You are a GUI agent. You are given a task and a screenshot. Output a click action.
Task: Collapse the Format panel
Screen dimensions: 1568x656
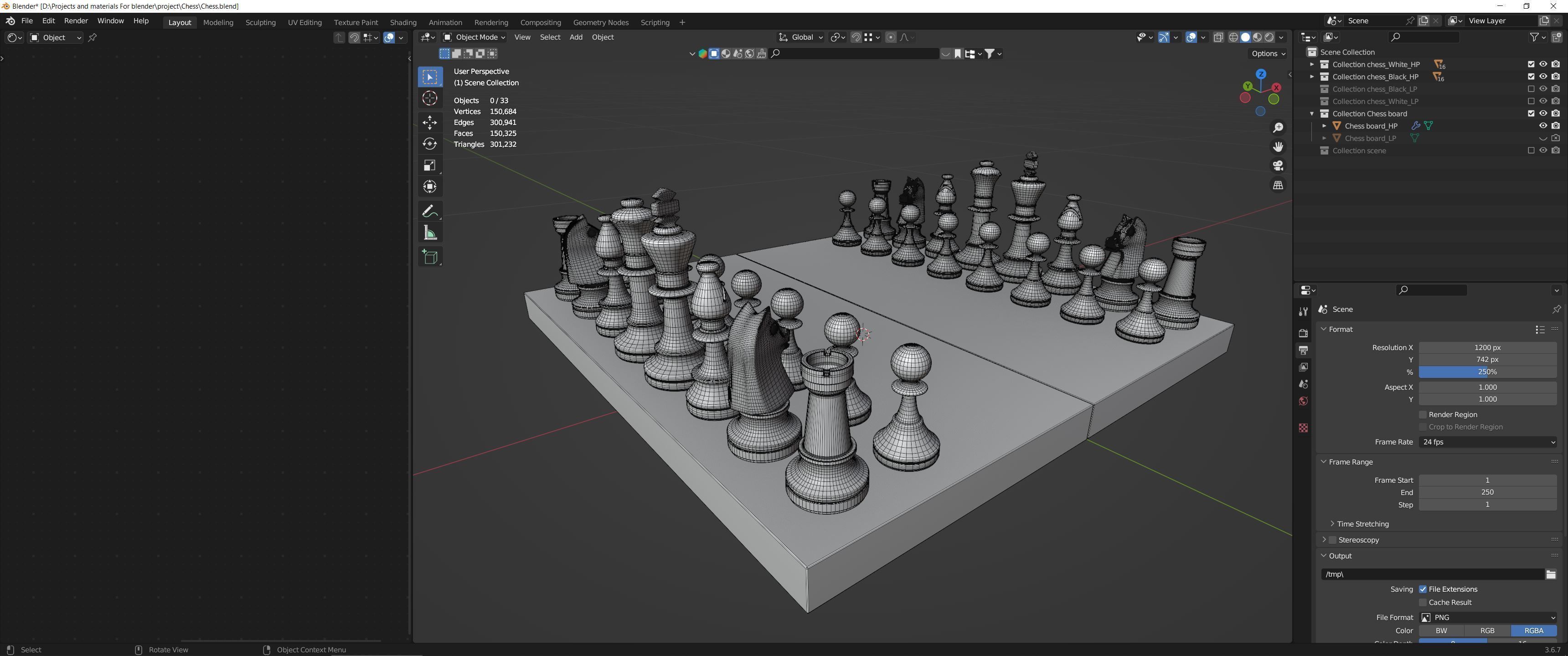(1323, 329)
